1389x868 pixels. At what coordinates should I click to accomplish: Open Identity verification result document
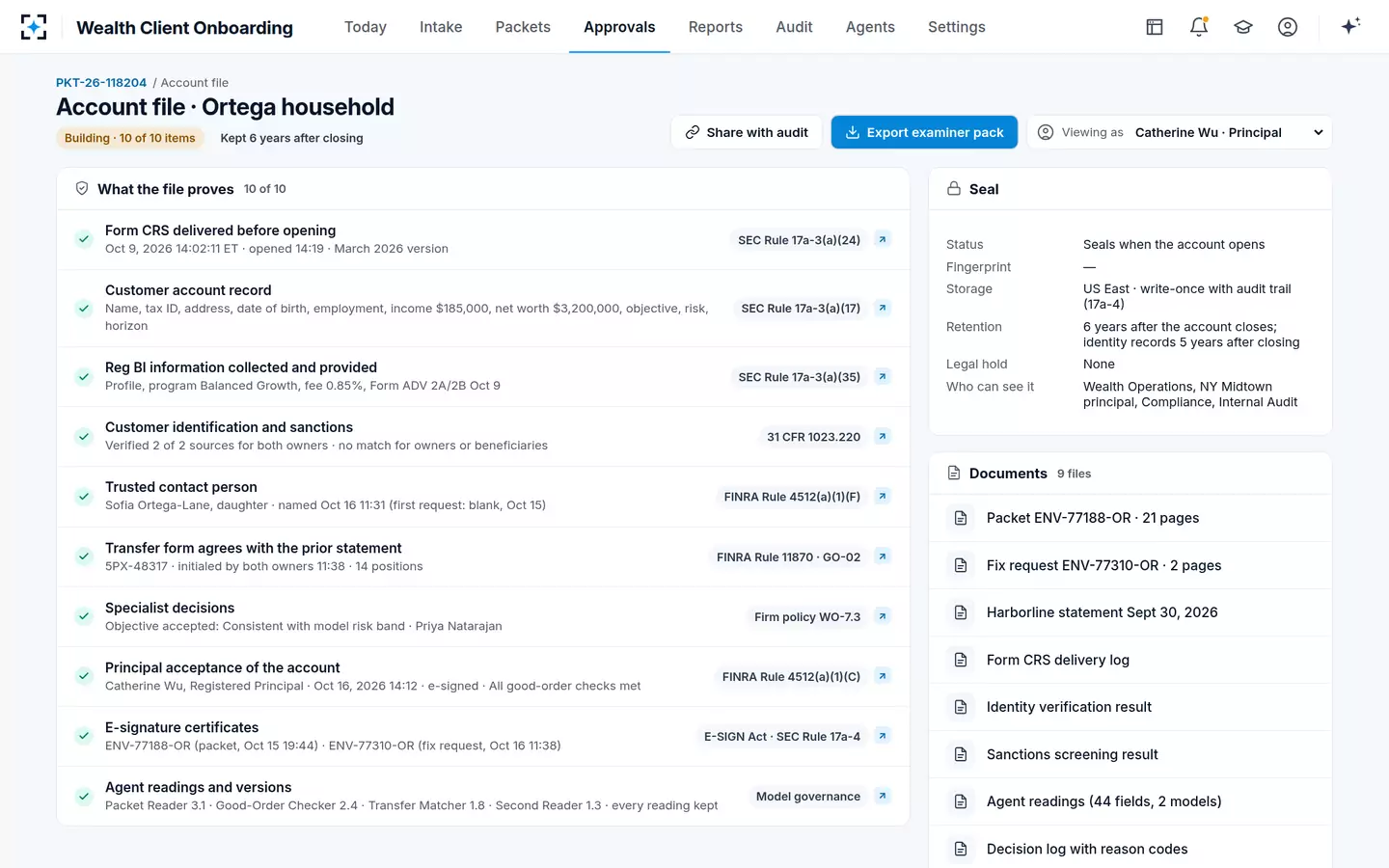coord(1130,707)
